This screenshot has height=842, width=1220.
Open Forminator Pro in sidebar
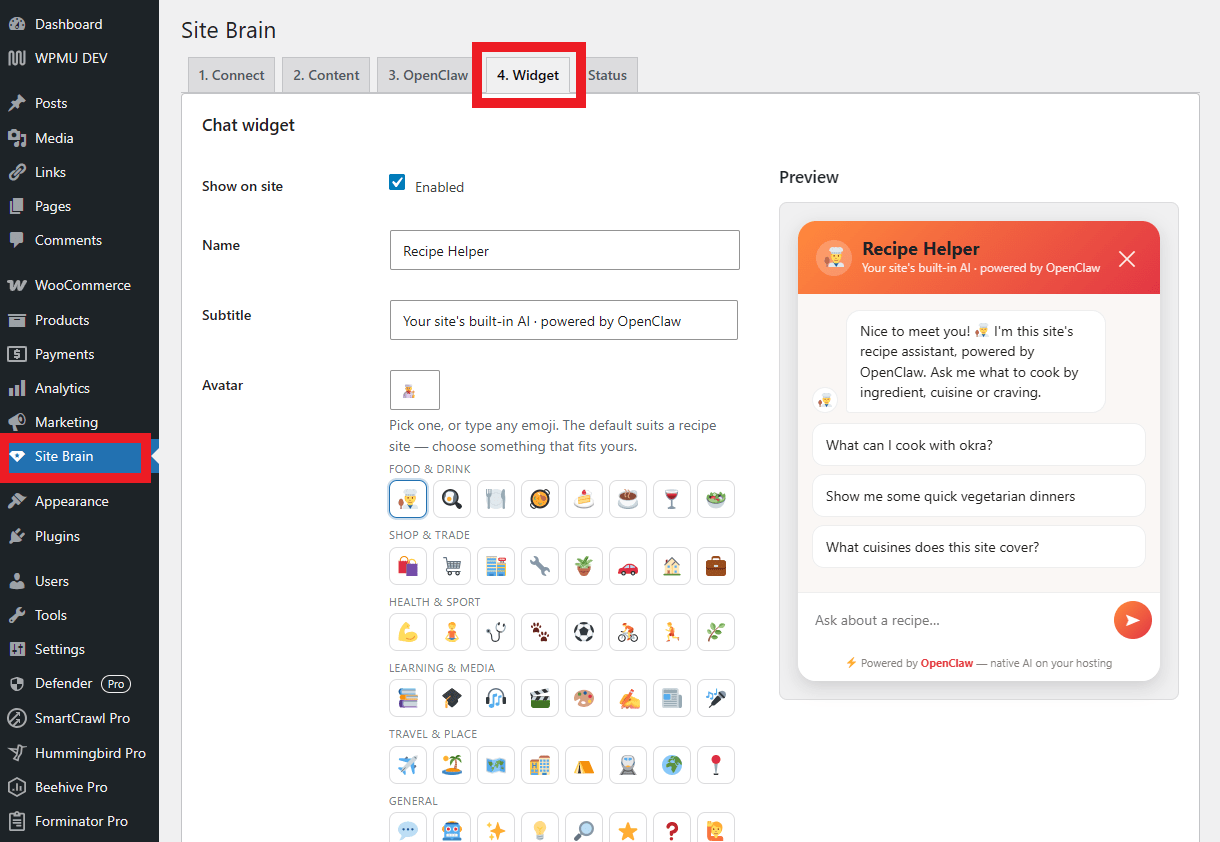point(79,821)
